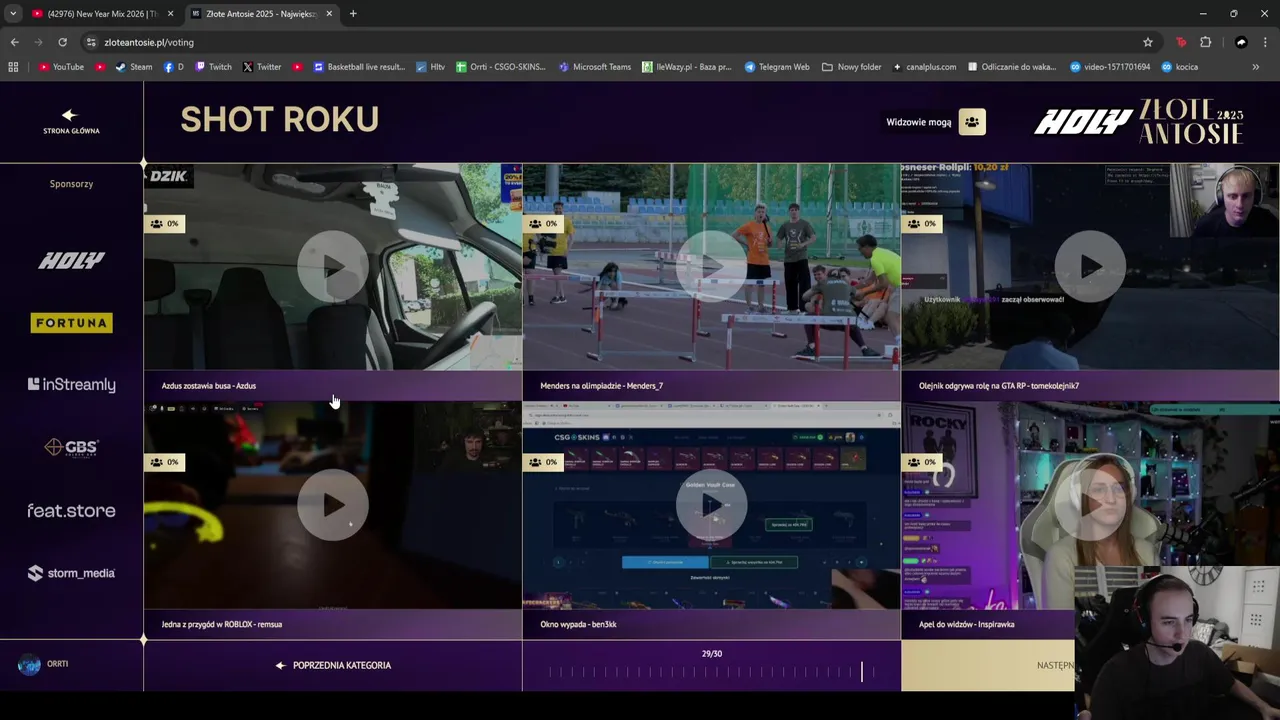1280x720 pixels.
Task: Click the inStreamly sponsor logo
Action: click(x=71, y=385)
